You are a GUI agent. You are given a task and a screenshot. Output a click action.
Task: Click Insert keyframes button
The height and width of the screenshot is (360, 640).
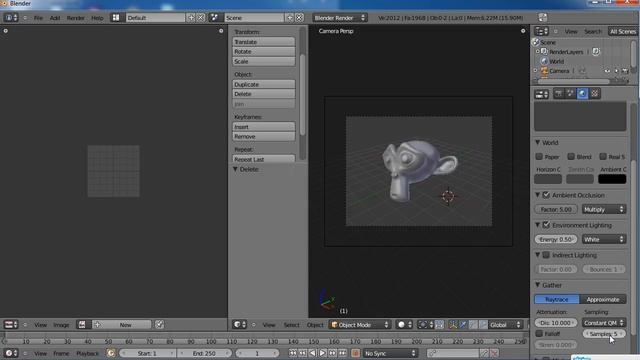[x=264, y=127]
